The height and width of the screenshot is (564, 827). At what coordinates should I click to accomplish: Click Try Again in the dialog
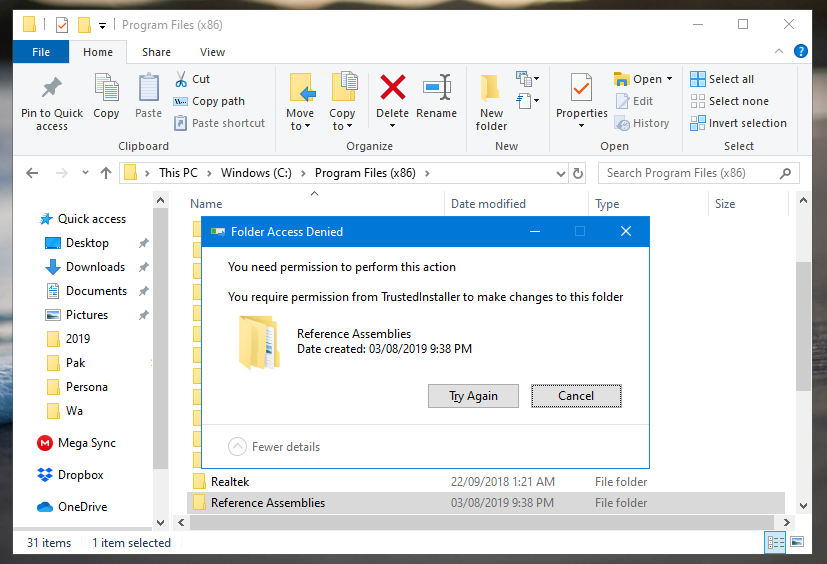tap(473, 396)
